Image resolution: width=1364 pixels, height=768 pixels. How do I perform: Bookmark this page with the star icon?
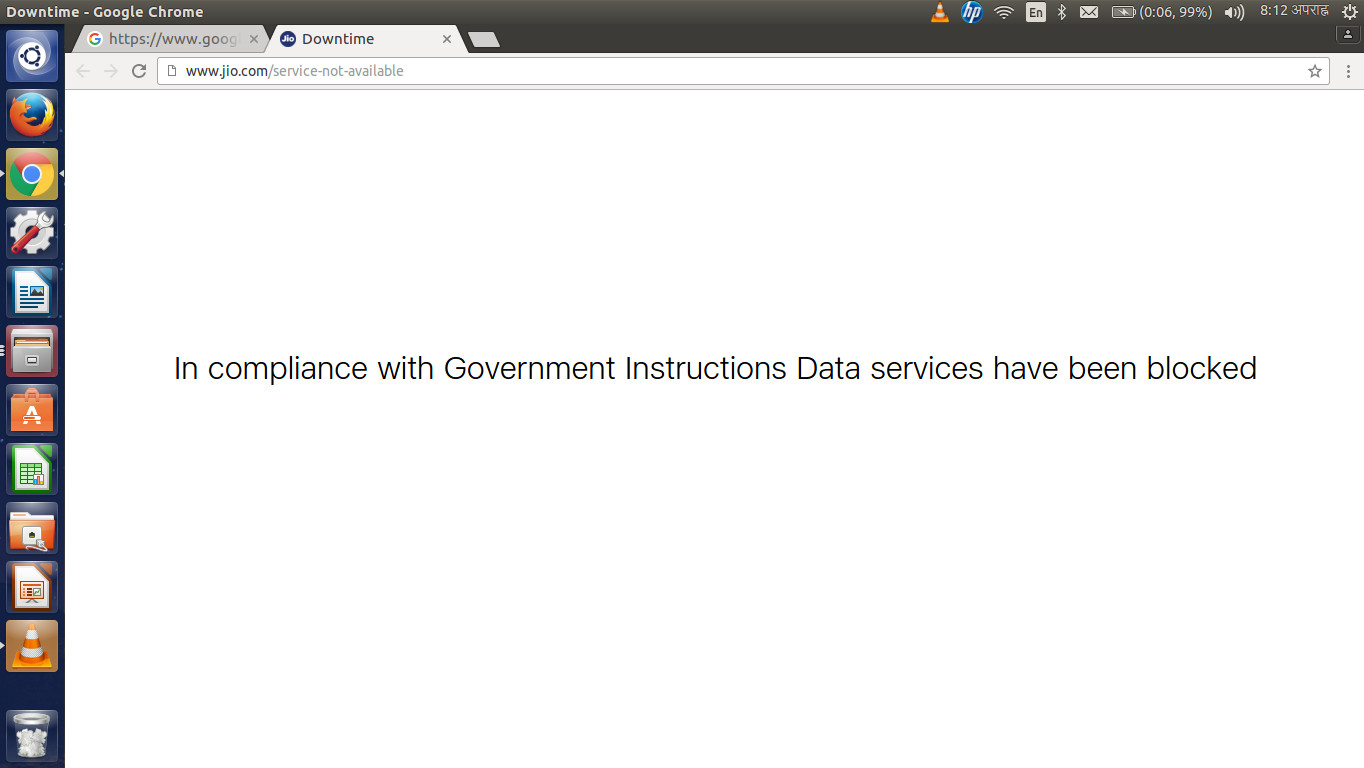[x=1314, y=71]
